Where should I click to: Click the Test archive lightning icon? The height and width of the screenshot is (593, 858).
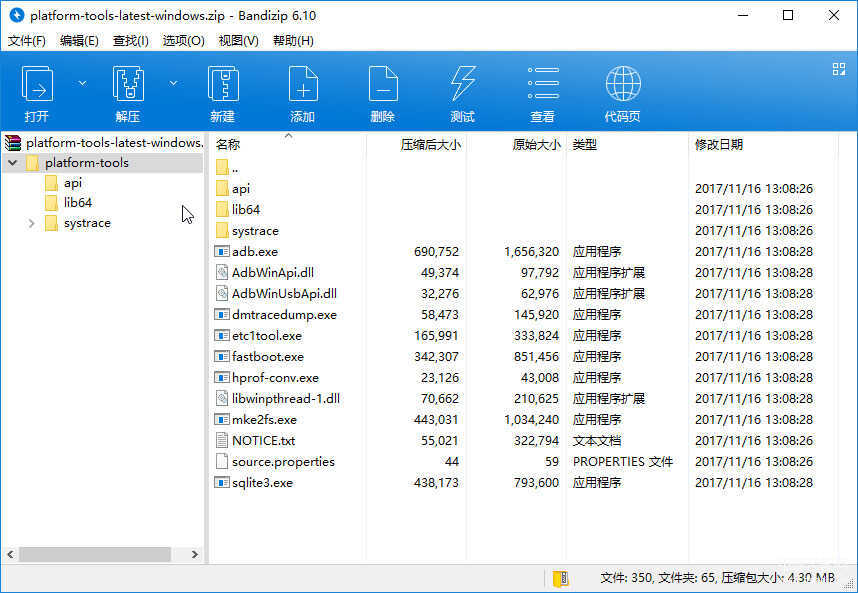point(463,84)
